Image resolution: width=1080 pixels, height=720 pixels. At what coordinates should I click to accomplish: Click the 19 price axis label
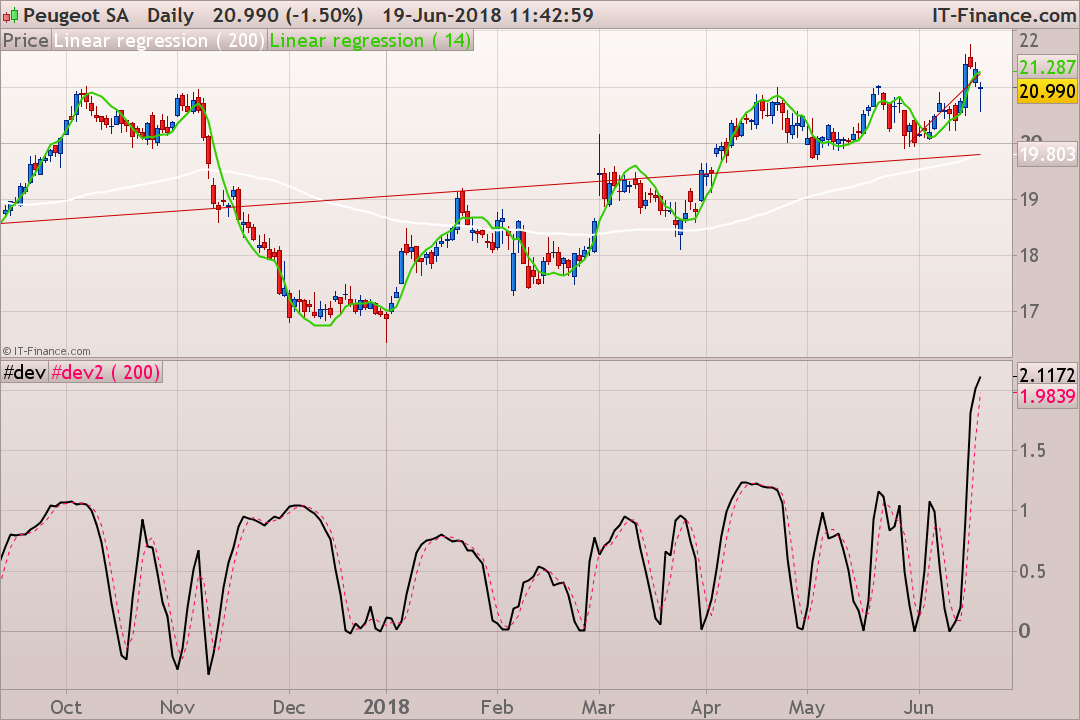(x=1028, y=200)
